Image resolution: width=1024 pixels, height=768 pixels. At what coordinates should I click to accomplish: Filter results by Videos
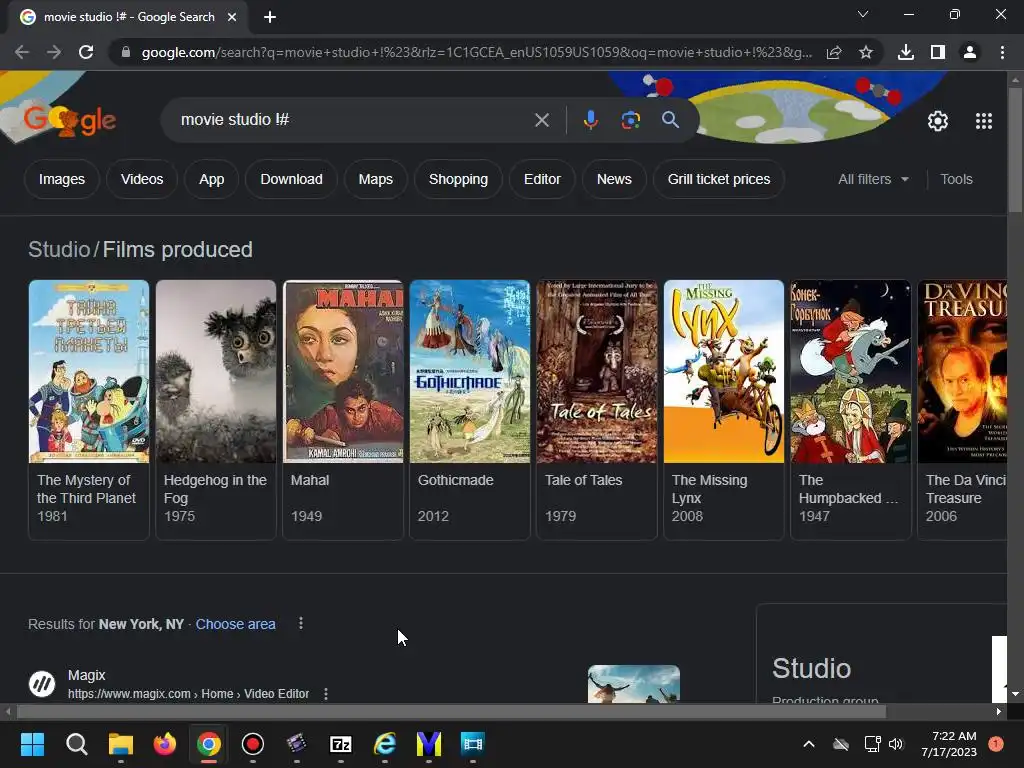click(142, 179)
